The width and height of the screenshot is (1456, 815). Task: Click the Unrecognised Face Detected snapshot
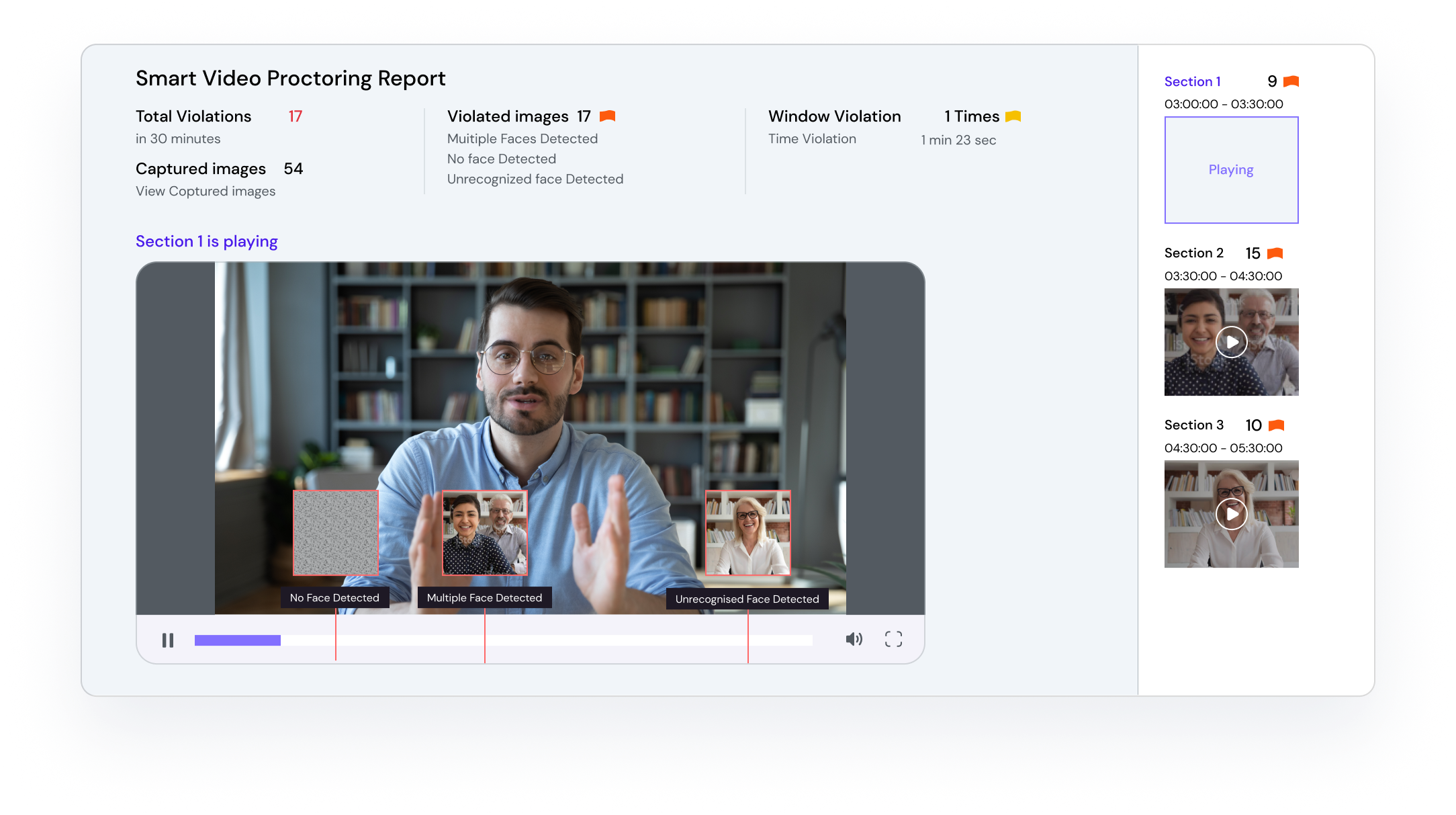pos(748,534)
